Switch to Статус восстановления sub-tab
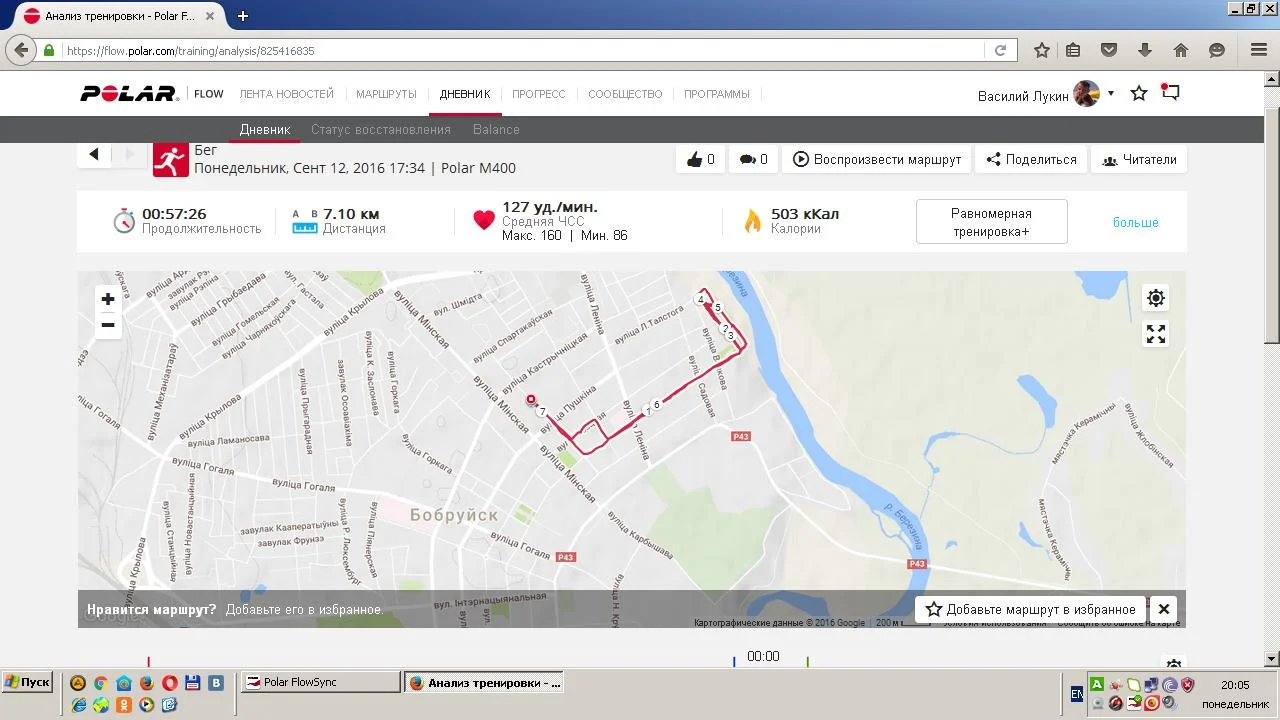 tap(381, 129)
